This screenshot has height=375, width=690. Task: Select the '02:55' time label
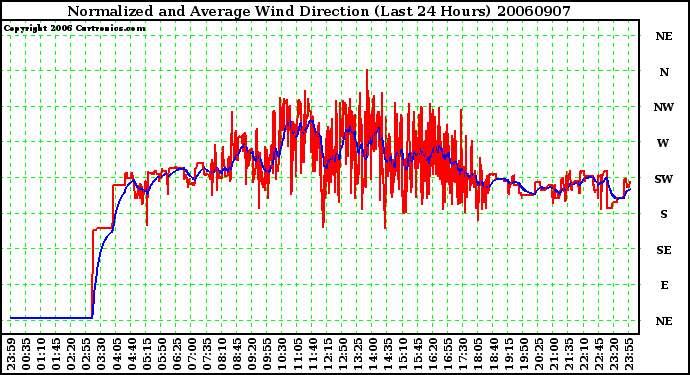pyautogui.click(x=87, y=354)
